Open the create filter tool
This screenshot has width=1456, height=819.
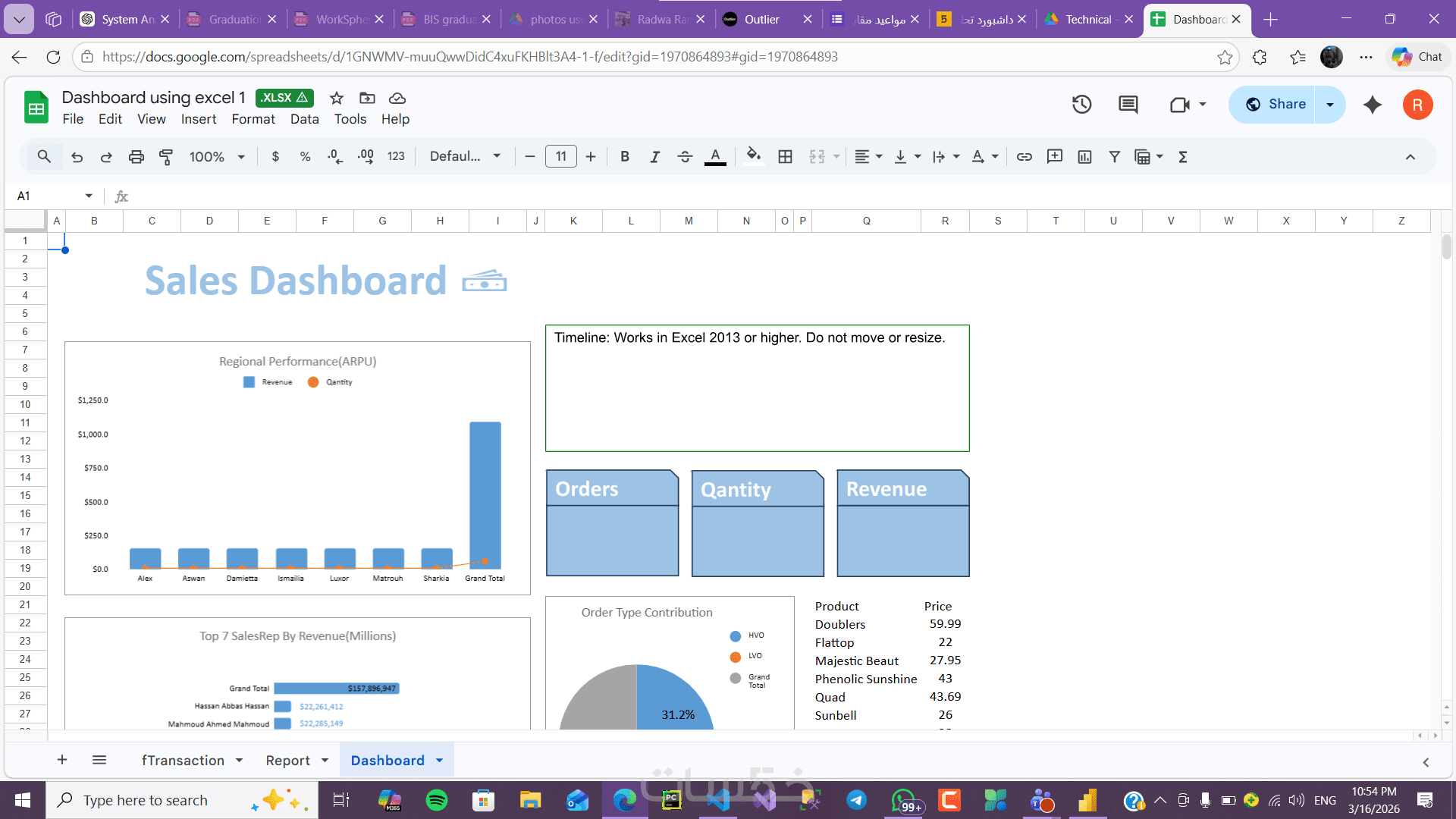pos(1114,157)
